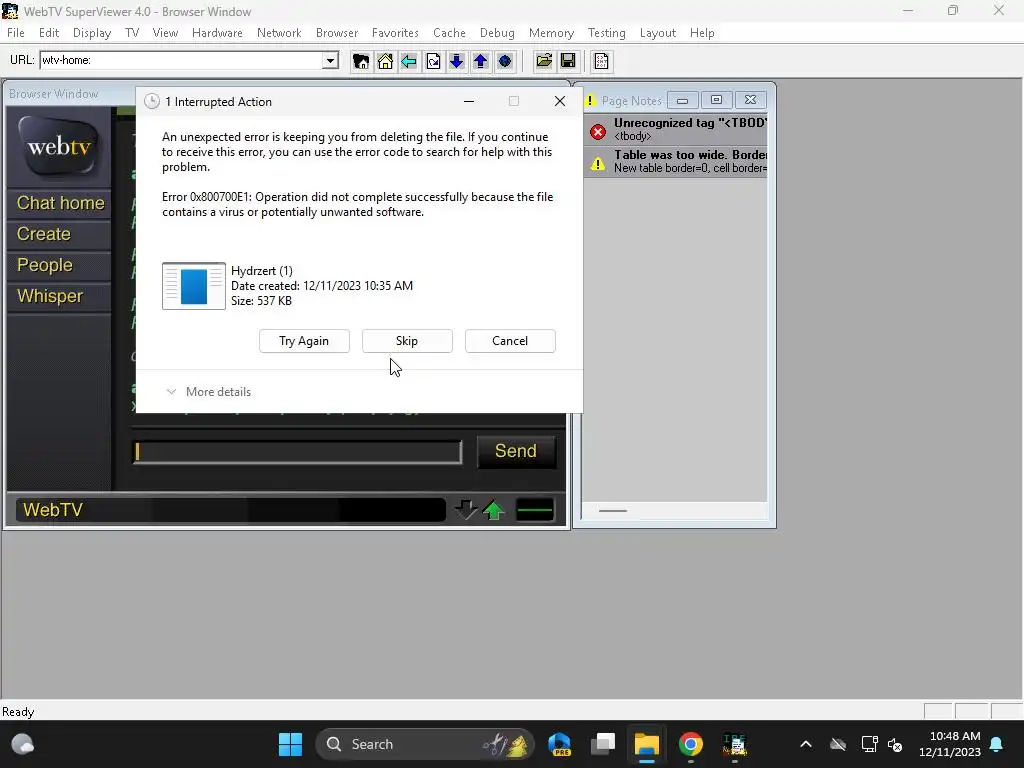Click the black-house home icon in toolbar

(x=360, y=61)
